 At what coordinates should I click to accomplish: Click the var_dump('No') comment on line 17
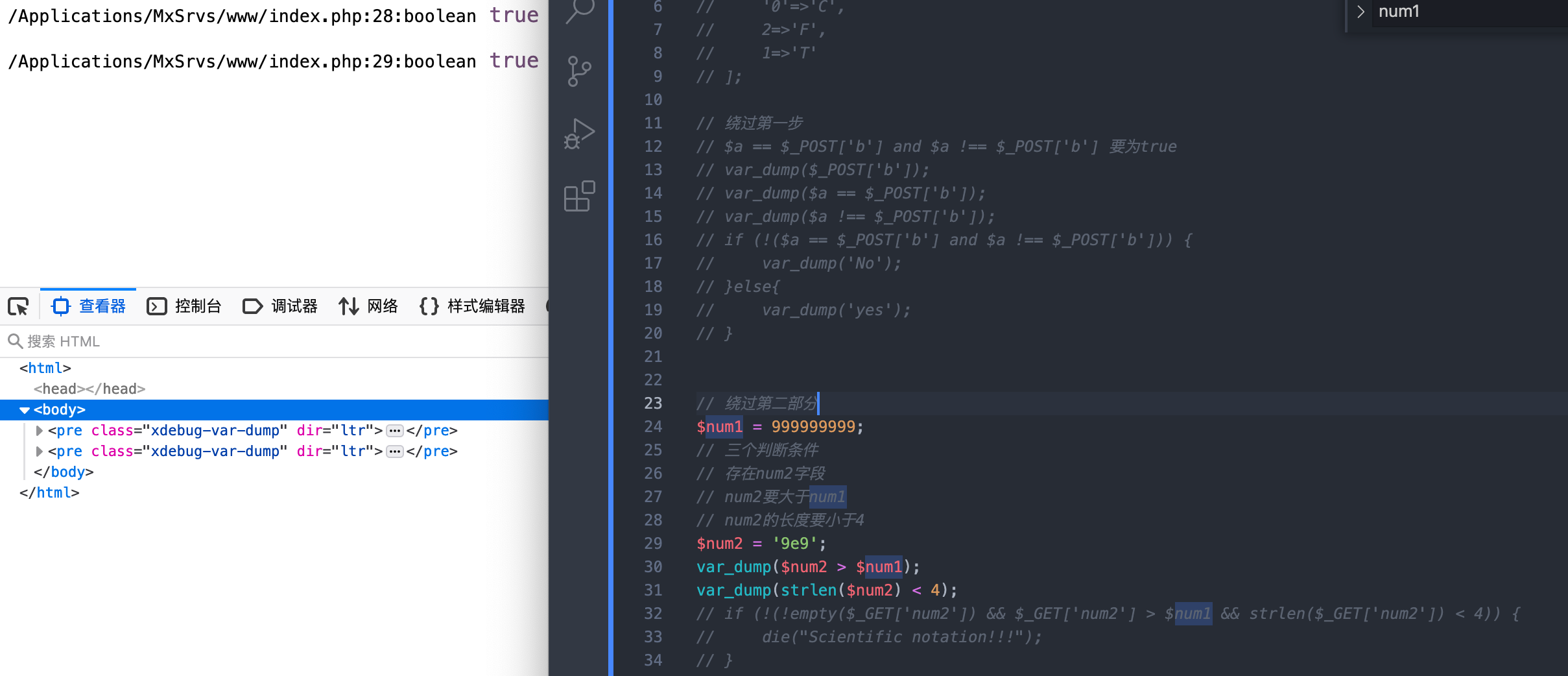tap(832, 263)
